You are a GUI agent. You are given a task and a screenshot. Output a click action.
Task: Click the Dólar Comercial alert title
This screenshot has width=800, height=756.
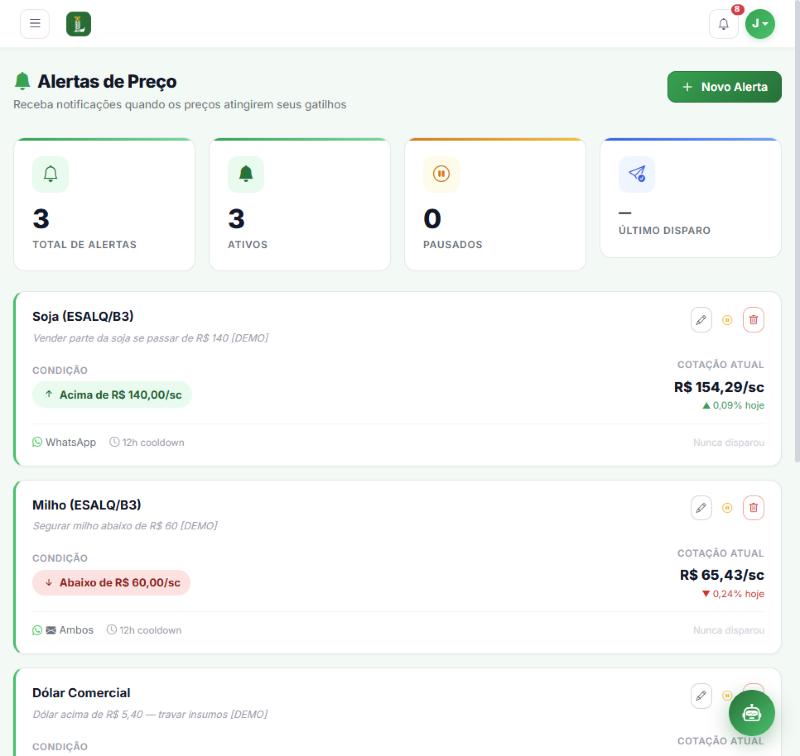pos(81,693)
